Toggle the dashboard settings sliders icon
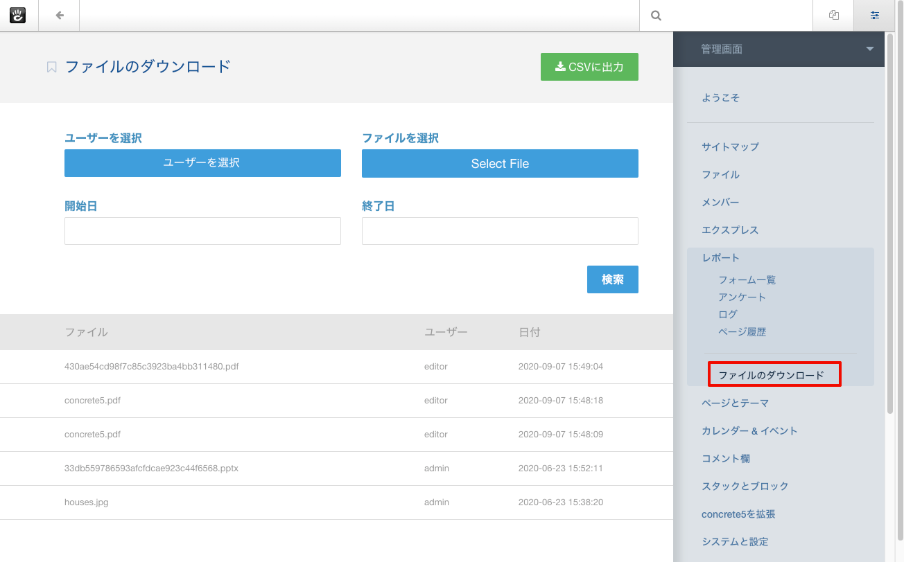This screenshot has width=904, height=563. tap(875, 16)
